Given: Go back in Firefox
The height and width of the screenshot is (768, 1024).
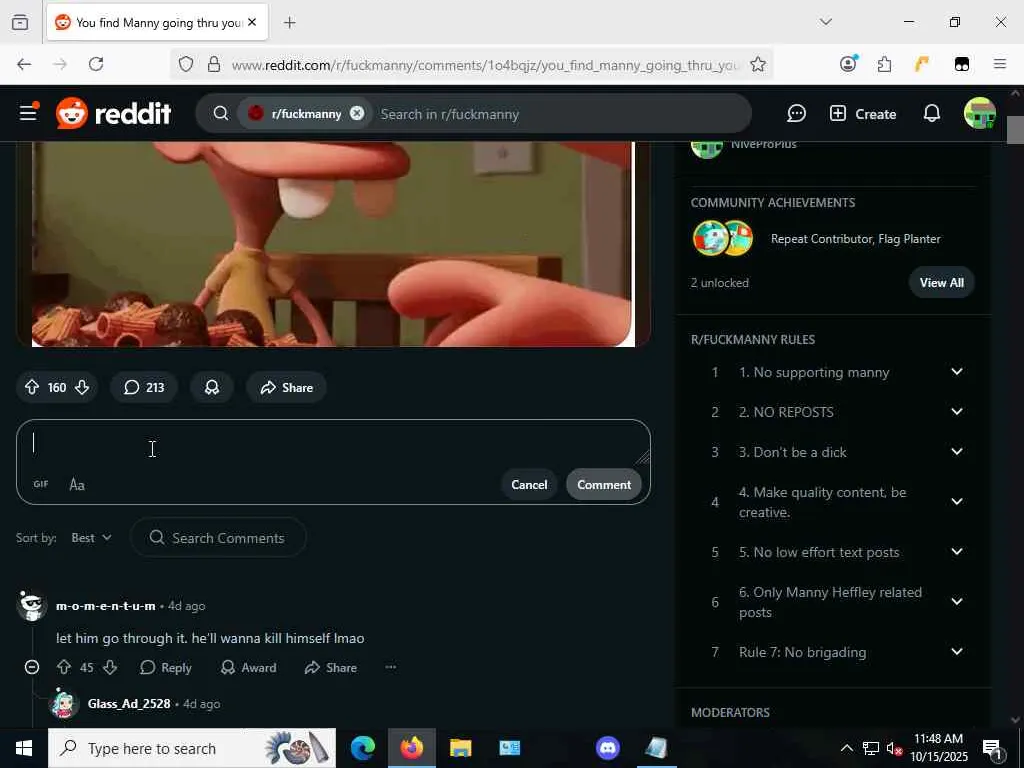Looking at the screenshot, I should 24,64.
